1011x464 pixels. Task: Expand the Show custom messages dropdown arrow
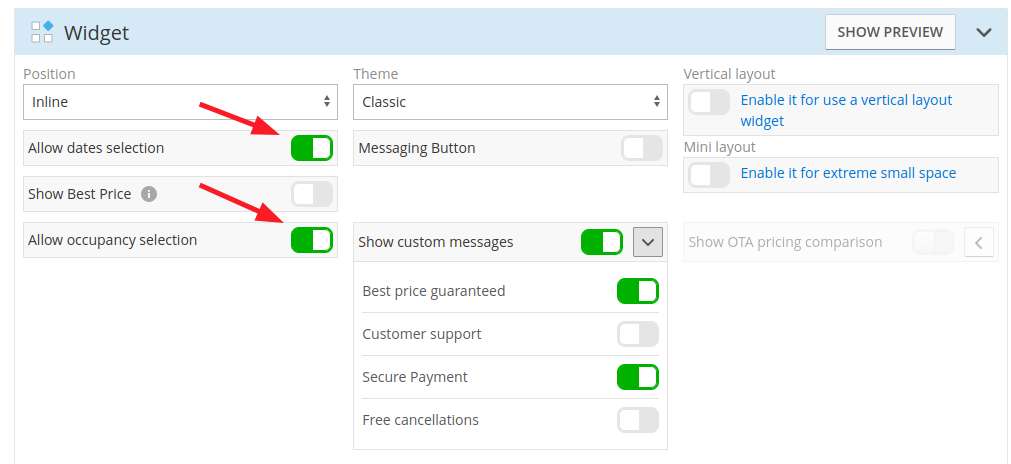click(648, 242)
